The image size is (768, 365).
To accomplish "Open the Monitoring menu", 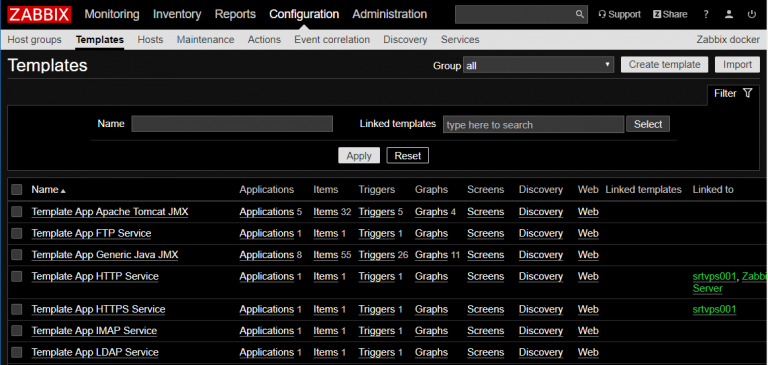I will point(112,15).
